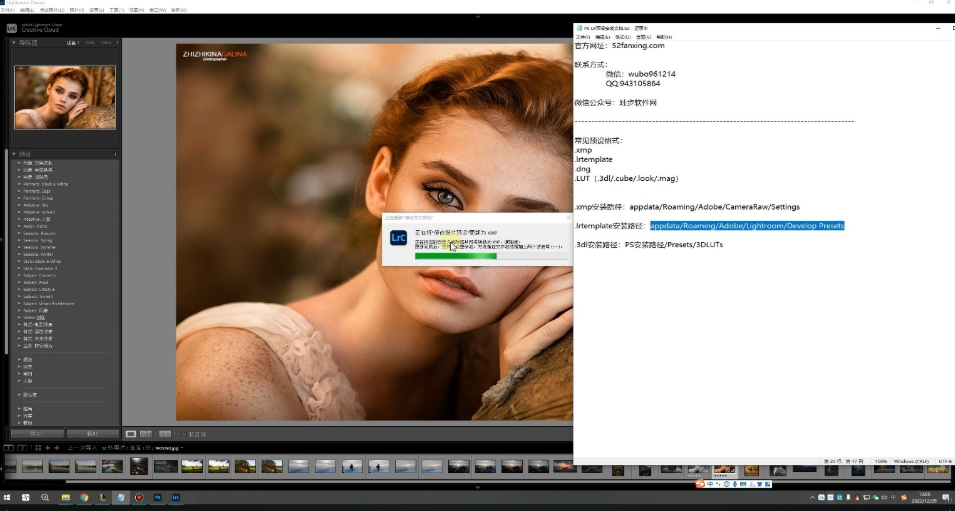Click the add preset plus icon

tap(116, 155)
